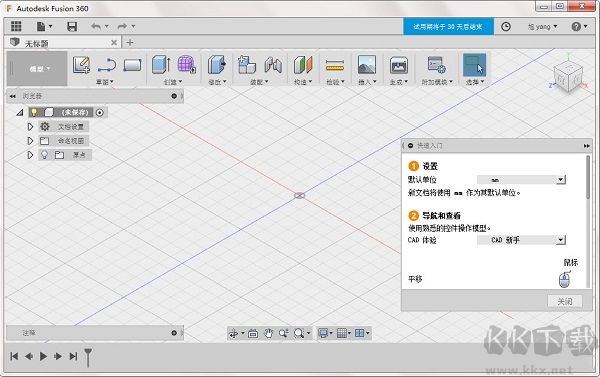Click the Orbit navigation icon
Screen dimensions: 600x377
click(x=233, y=333)
